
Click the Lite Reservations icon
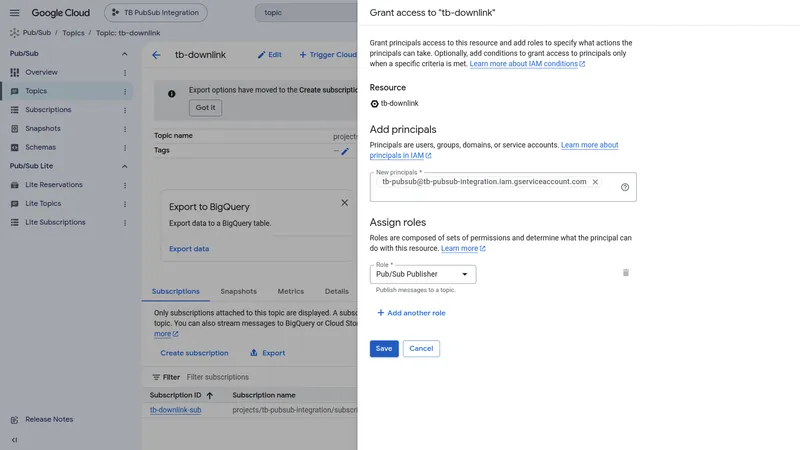[x=14, y=185]
